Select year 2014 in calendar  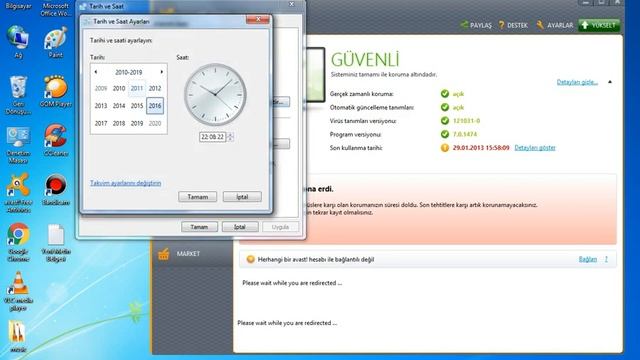pos(119,106)
